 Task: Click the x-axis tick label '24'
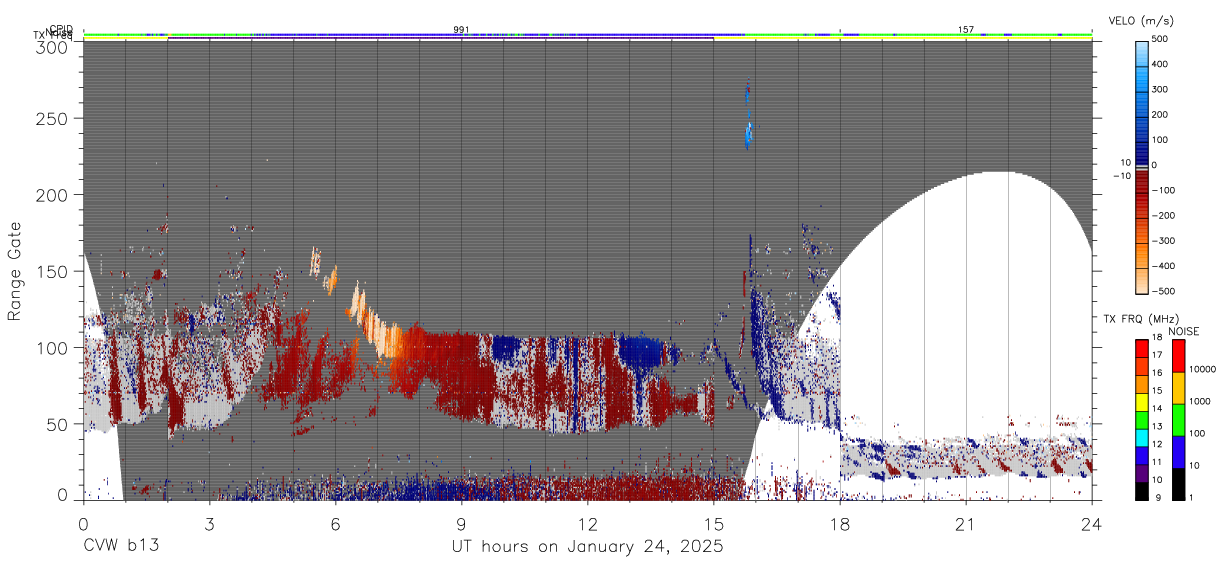1092,523
